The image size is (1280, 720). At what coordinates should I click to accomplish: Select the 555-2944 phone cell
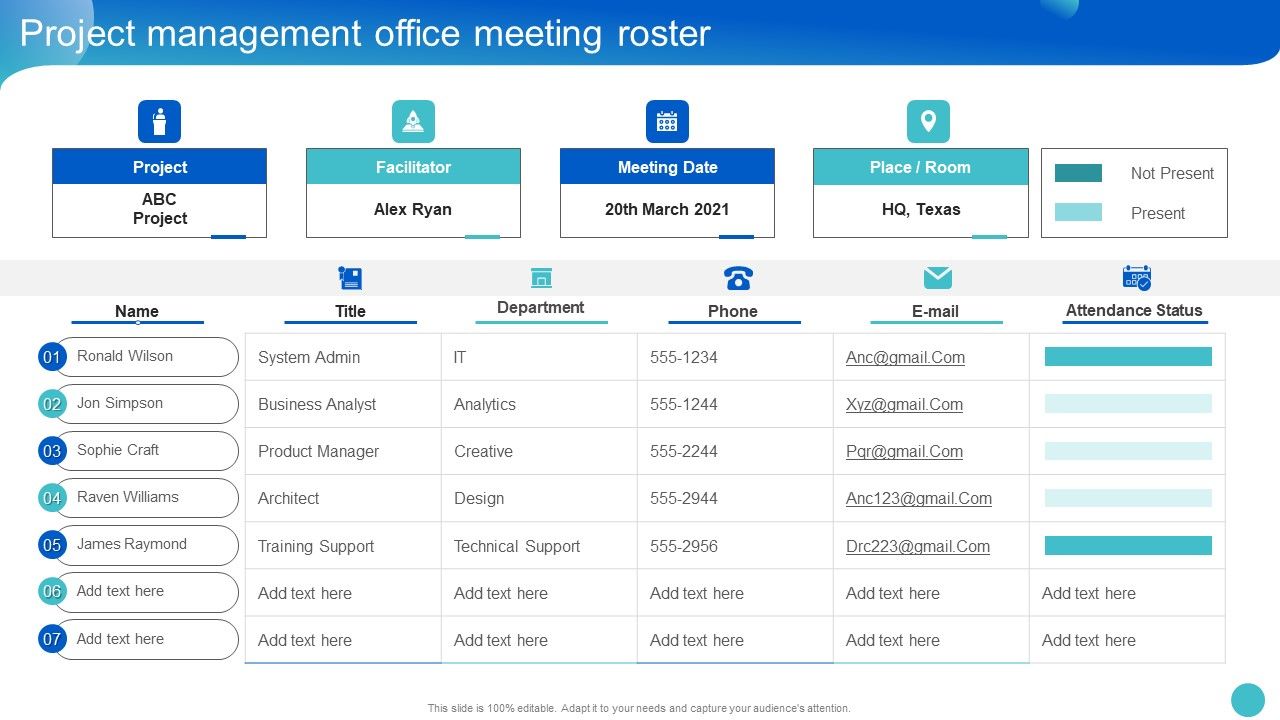pyautogui.click(x=735, y=498)
